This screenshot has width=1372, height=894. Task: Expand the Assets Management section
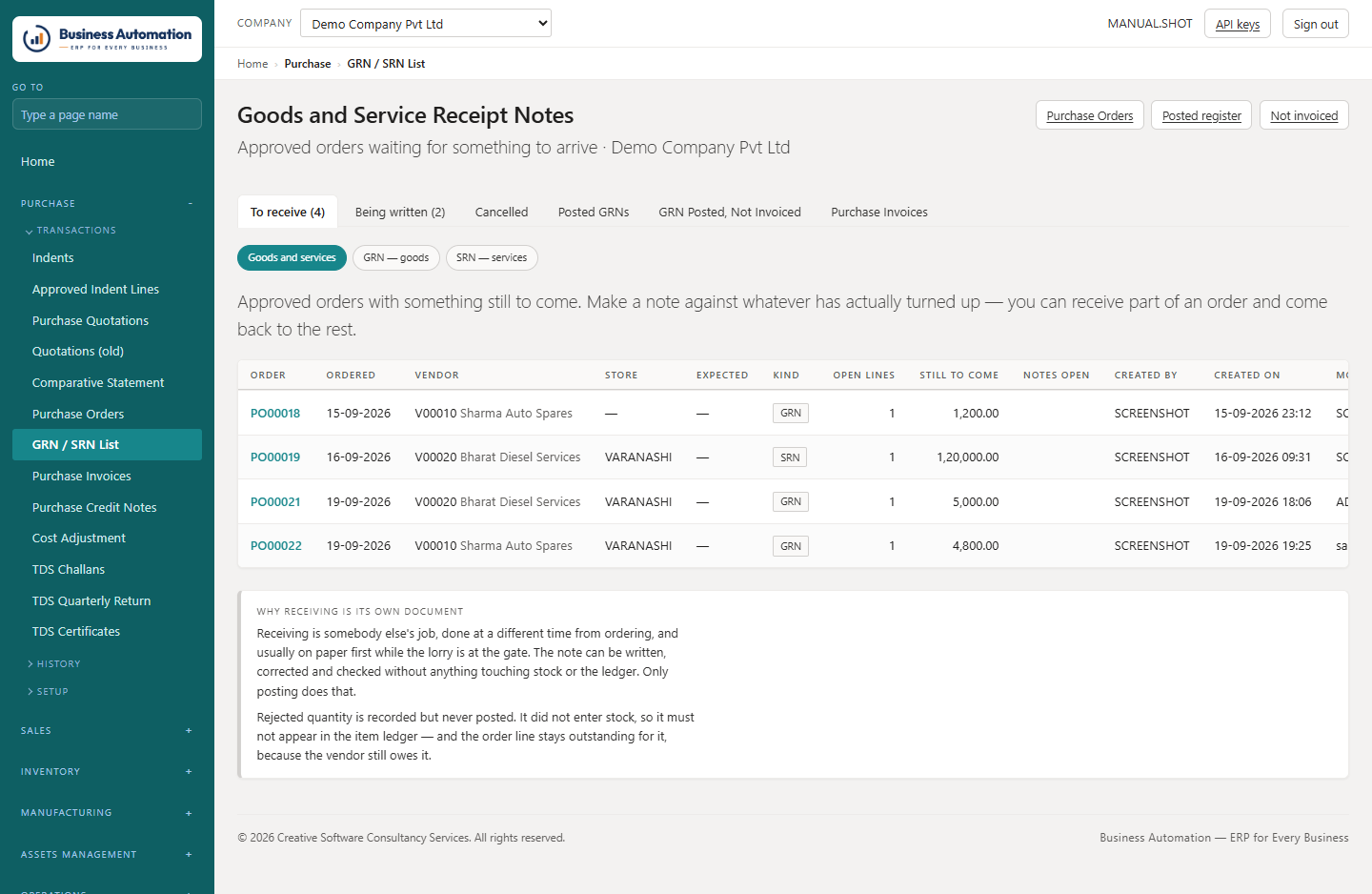[x=107, y=855]
